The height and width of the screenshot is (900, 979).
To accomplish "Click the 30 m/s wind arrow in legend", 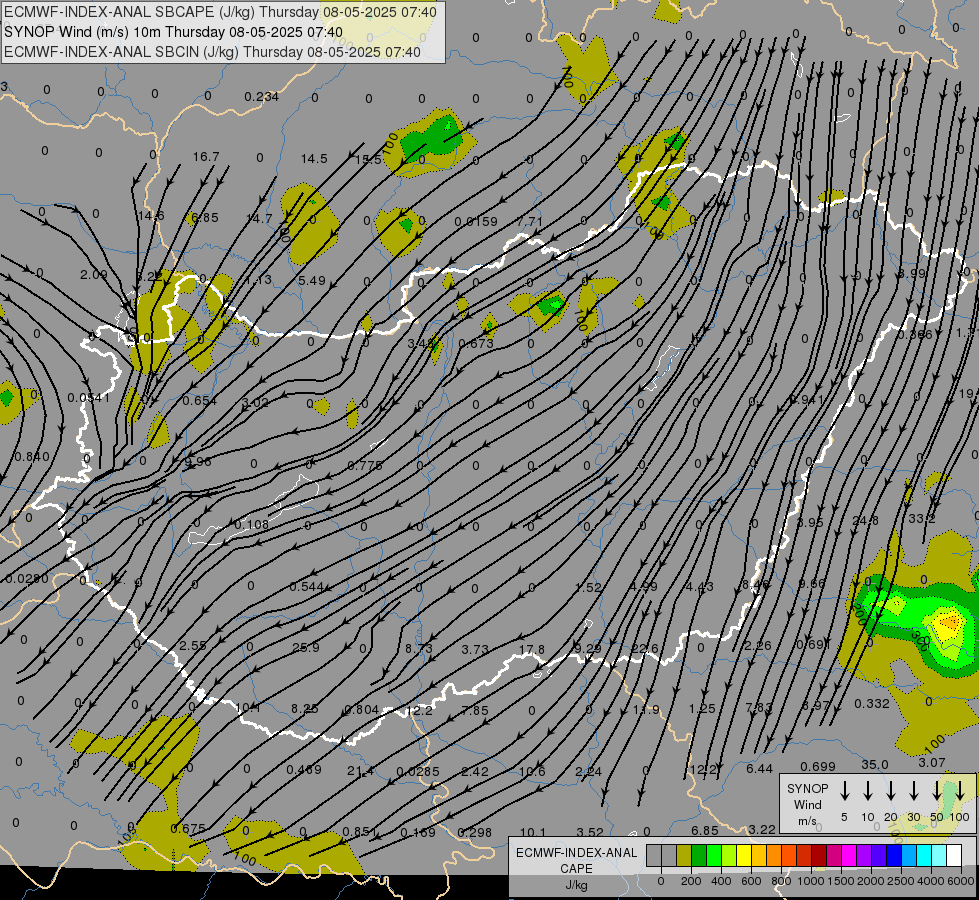I will pyautogui.click(x=913, y=791).
